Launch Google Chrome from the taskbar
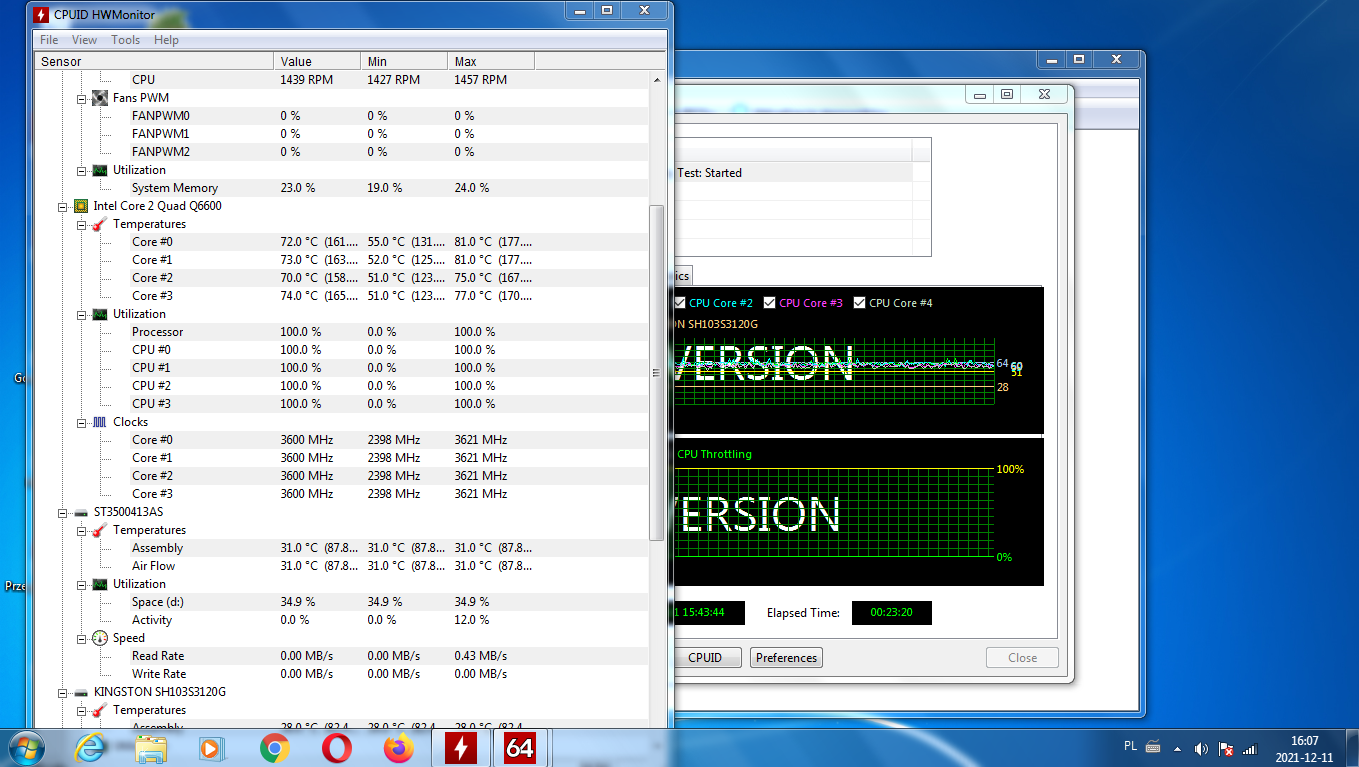The image size is (1359, 767). coord(275,748)
